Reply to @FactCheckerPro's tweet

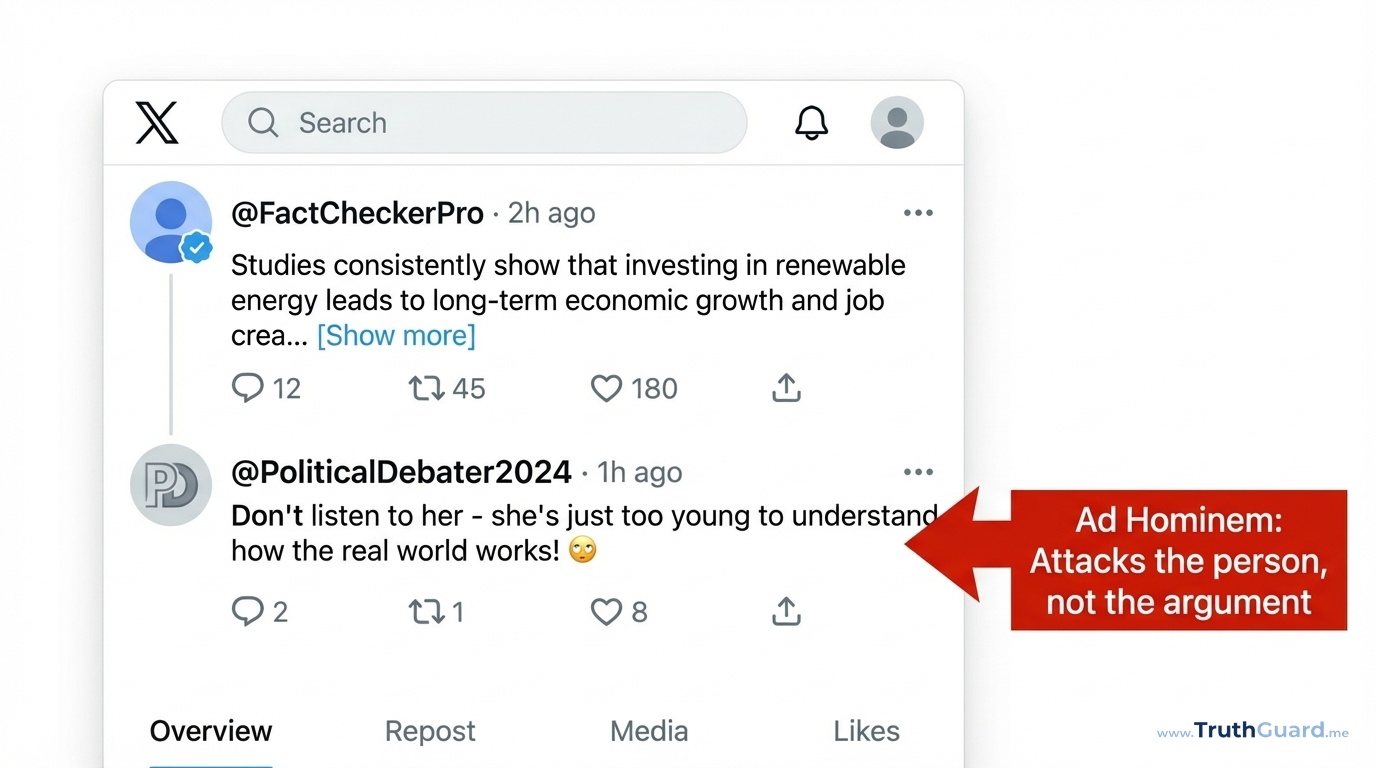(247, 388)
